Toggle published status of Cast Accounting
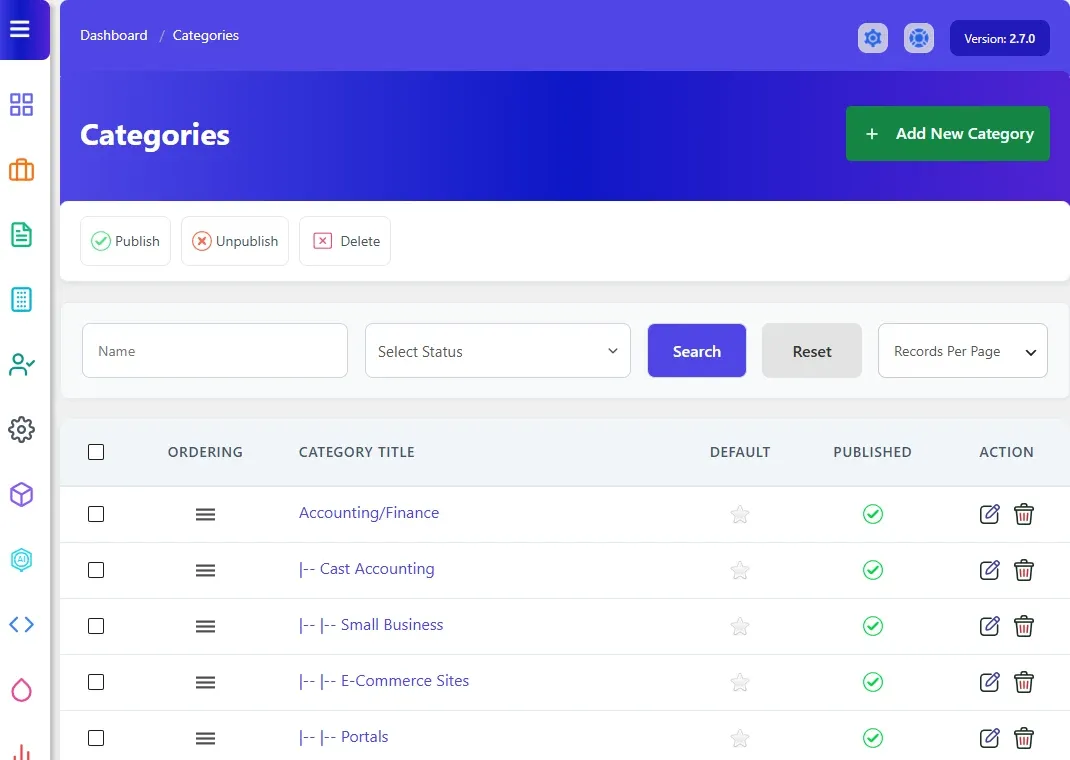The height and width of the screenshot is (760, 1070). coord(873,570)
